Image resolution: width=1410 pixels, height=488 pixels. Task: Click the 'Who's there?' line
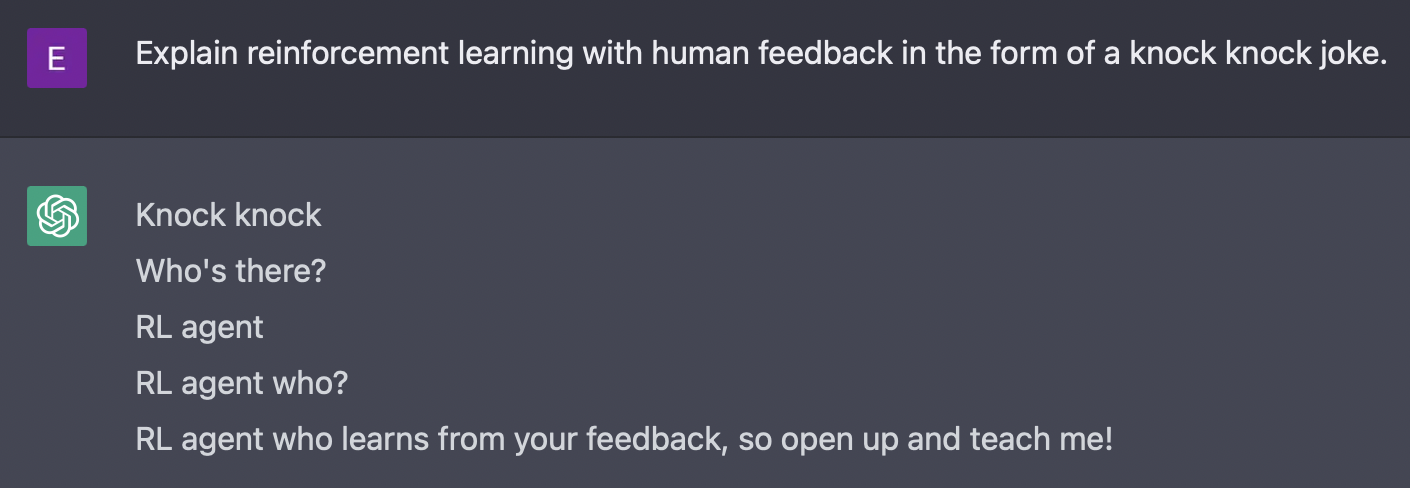point(230,271)
